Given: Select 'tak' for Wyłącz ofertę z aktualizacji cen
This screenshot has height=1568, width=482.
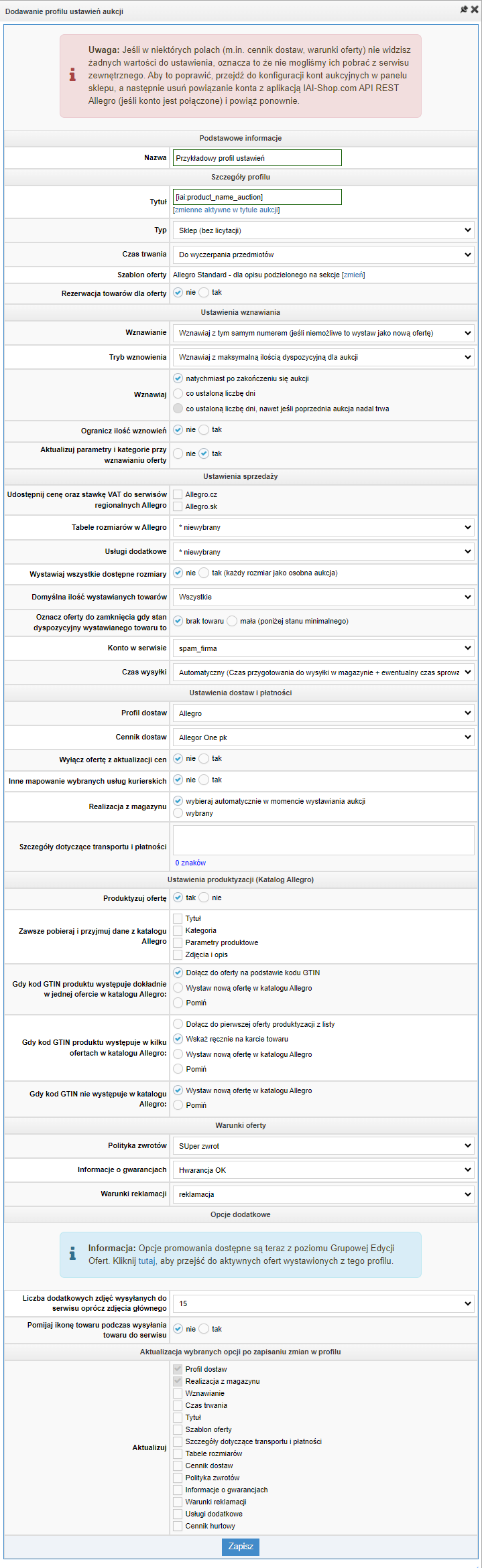Looking at the screenshot, I should (x=204, y=759).
